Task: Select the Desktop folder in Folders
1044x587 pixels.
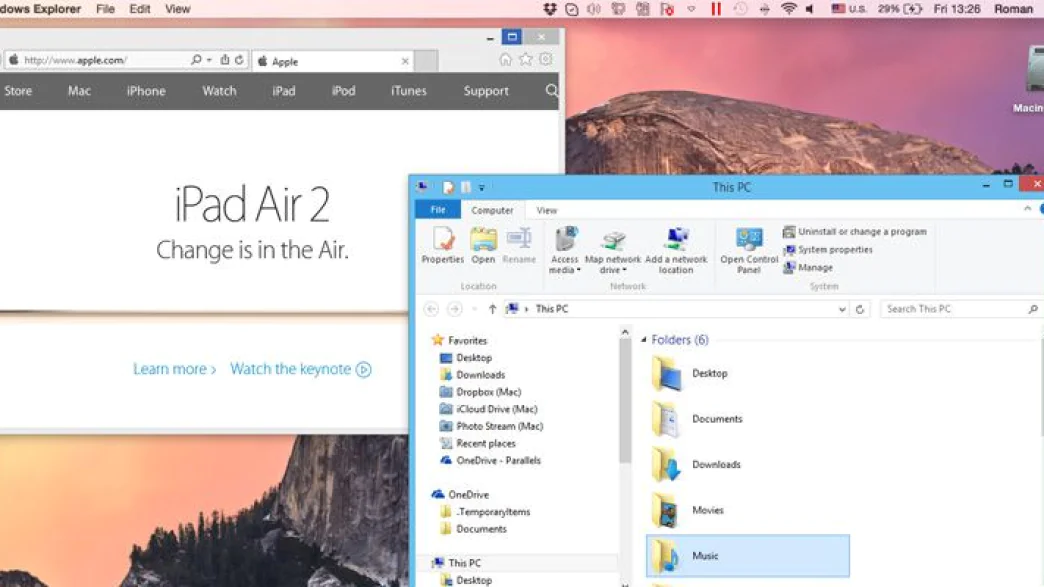Action: tap(690, 373)
